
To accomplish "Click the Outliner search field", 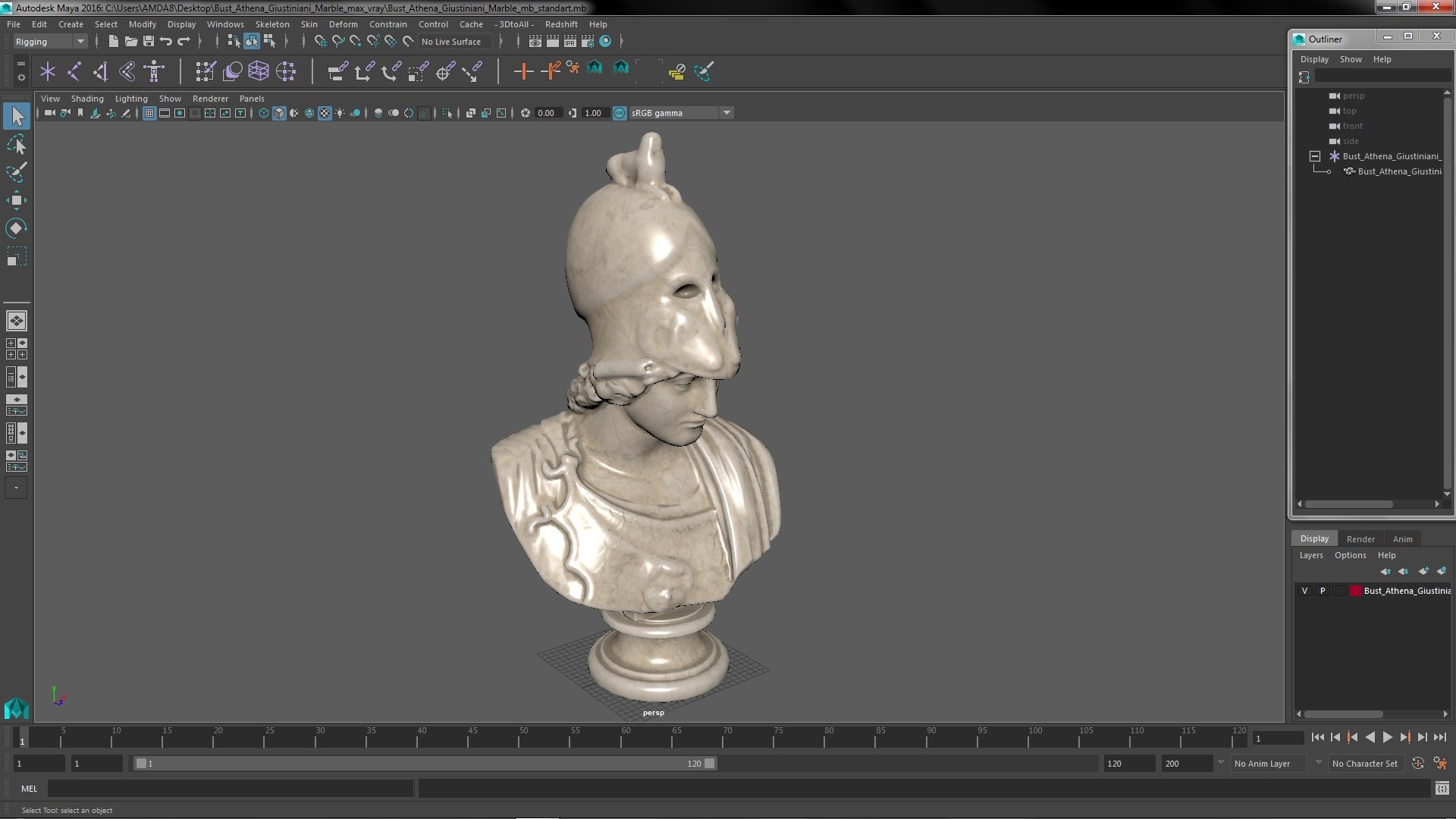I will pyautogui.click(x=1382, y=76).
